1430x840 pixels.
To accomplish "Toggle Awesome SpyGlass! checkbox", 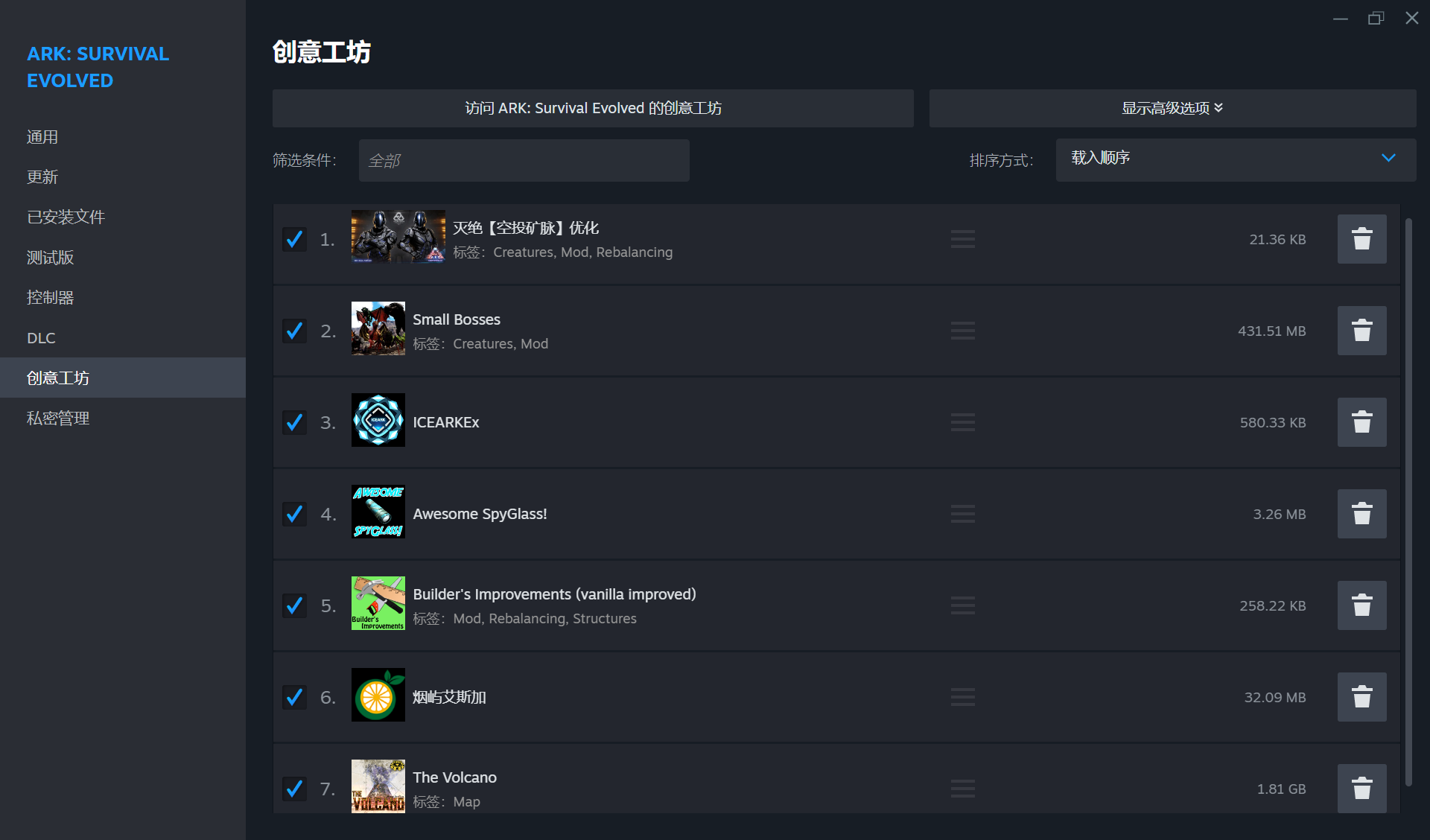I will tap(295, 514).
